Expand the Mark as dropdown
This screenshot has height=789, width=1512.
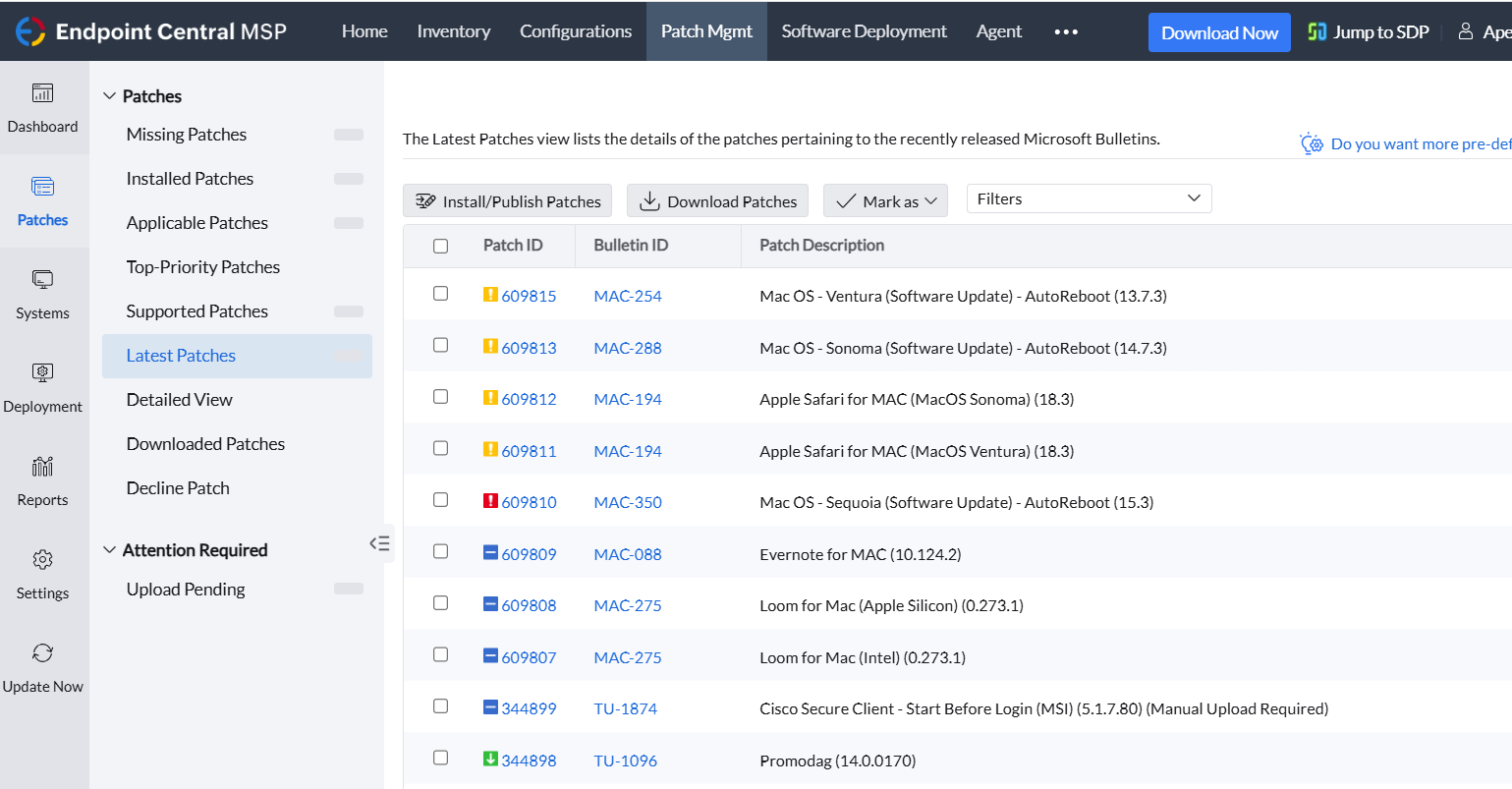[x=885, y=201]
